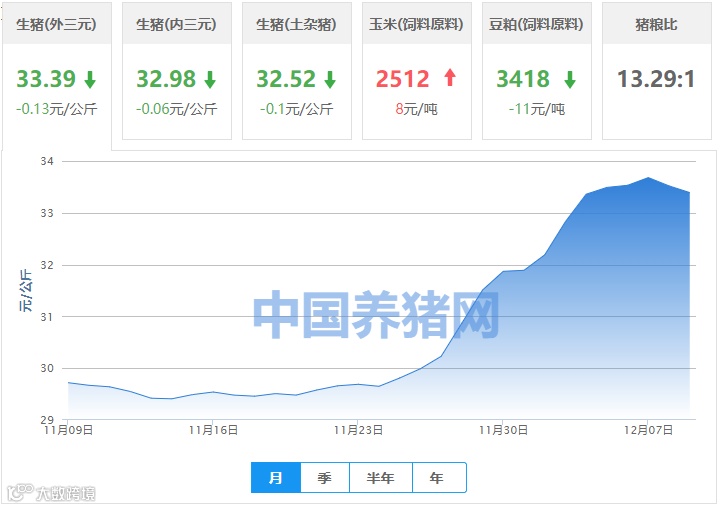
Task: Click the red up arrow beside 2512
Action: [450, 77]
